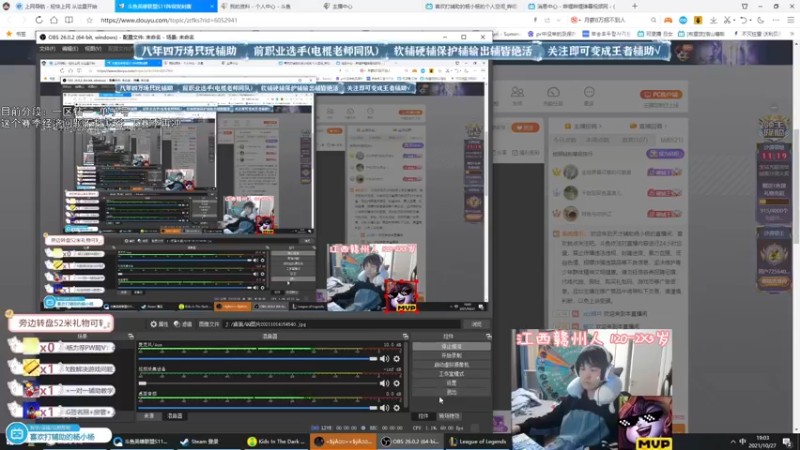Click the third mixer channel volume slider
Screen dimensions: 800x450
[258, 408]
